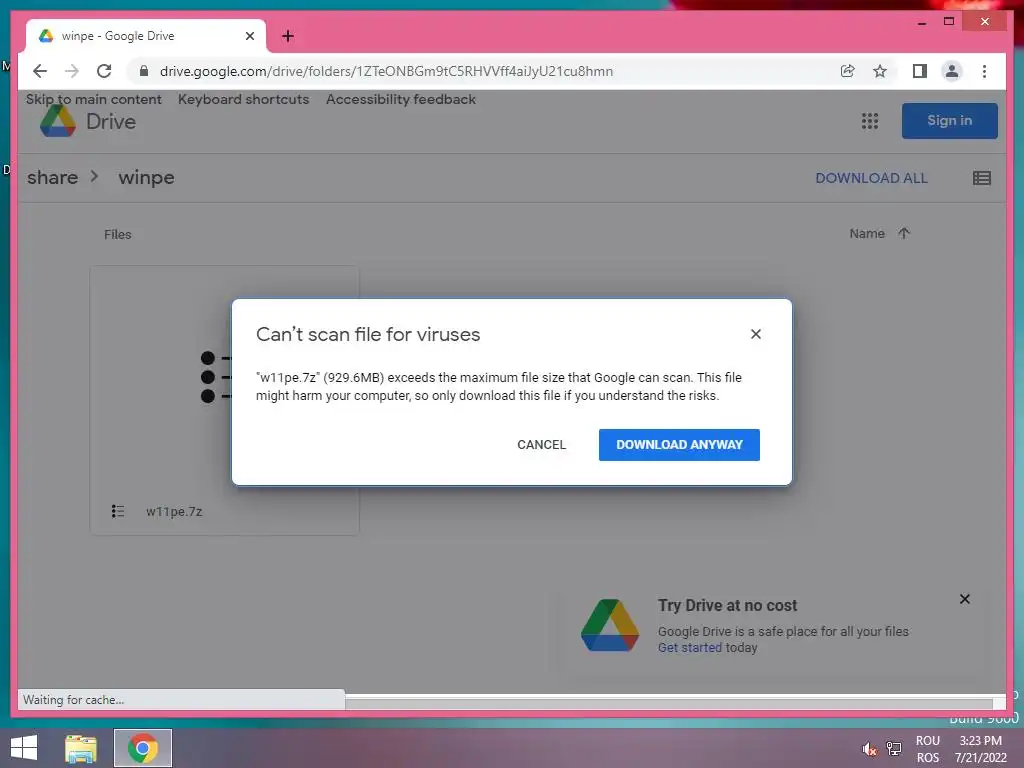
Task: Click the Get started link
Action: (x=690, y=648)
